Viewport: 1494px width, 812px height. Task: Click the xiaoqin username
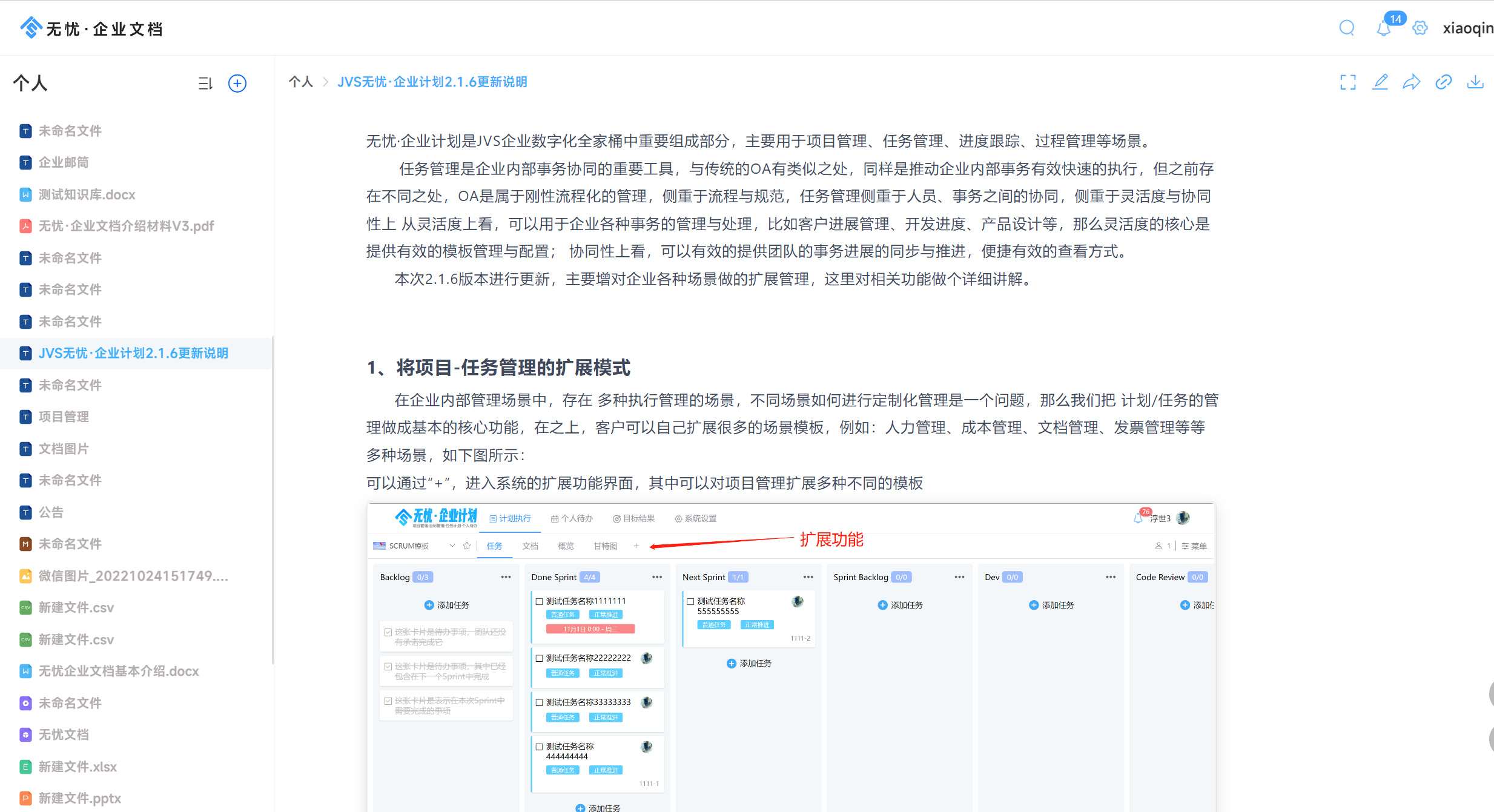[x=1468, y=28]
